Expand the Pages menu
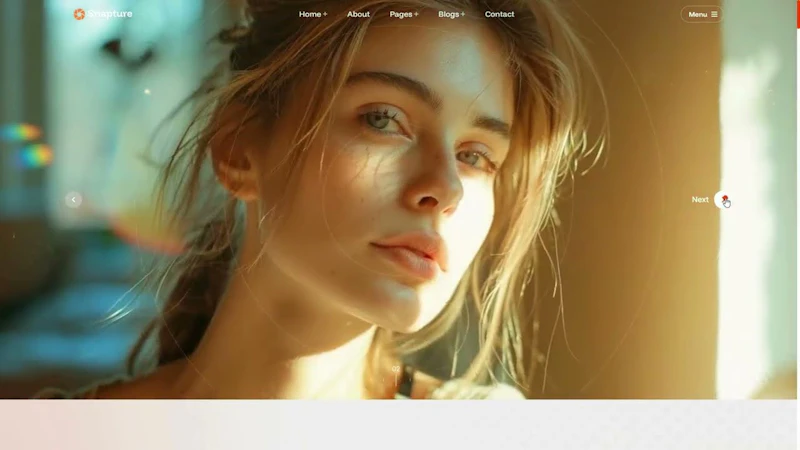This screenshot has height=450, width=800. coord(404,14)
